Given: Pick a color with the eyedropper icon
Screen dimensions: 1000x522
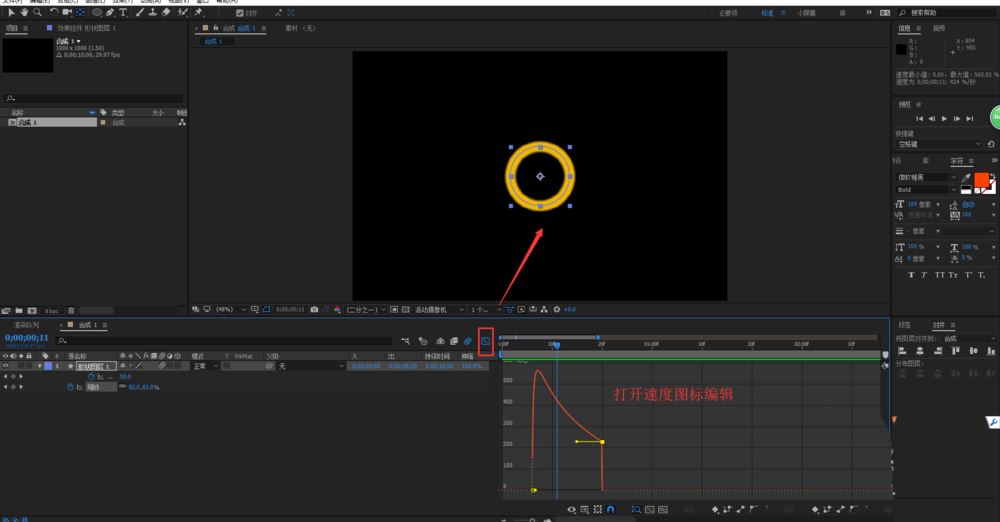Looking at the screenshot, I should click(966, 177).
